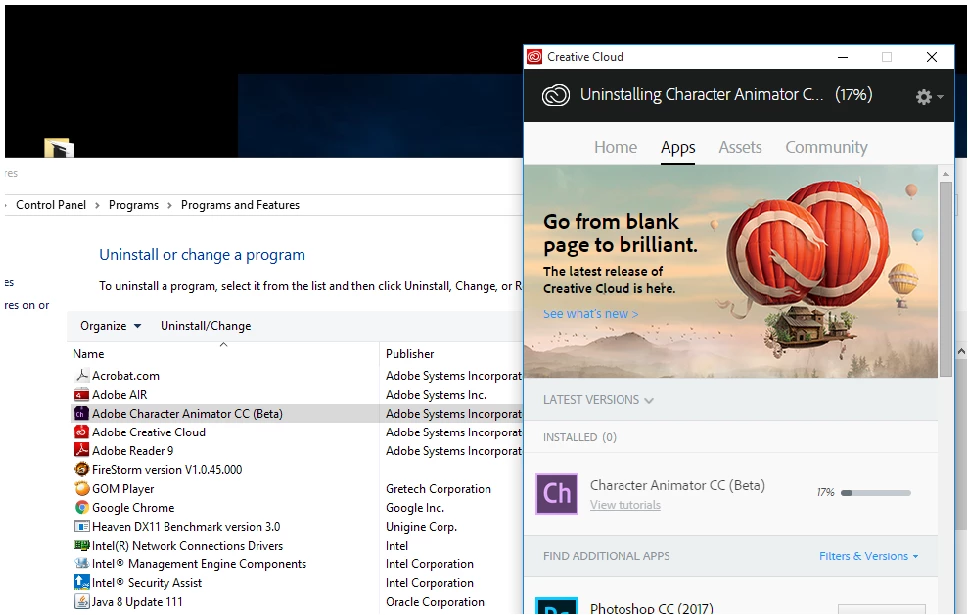968x615 pixels.
Task: Select the Intel Security Assist icon
Action: (81, 582)
